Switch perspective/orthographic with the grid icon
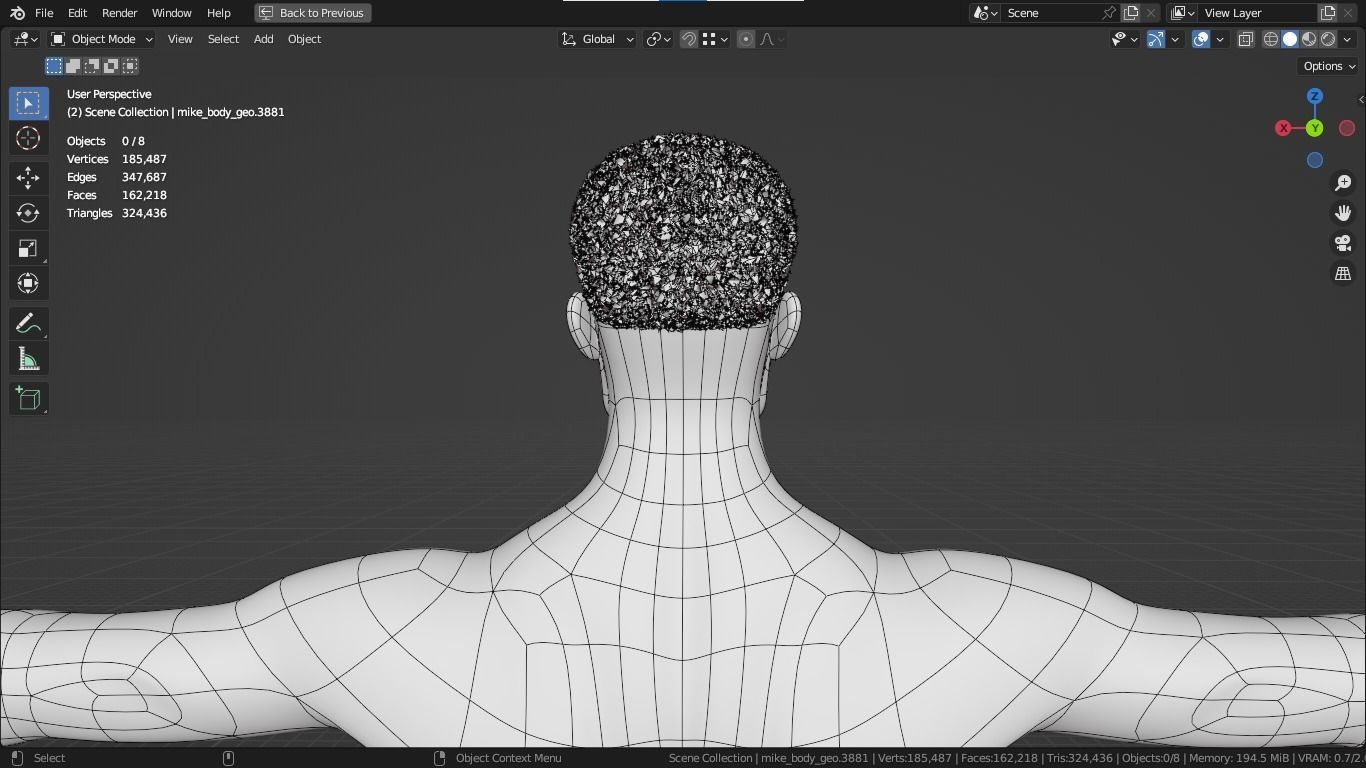Screen dimensions: 1366x768 (x=1343, y=273)
